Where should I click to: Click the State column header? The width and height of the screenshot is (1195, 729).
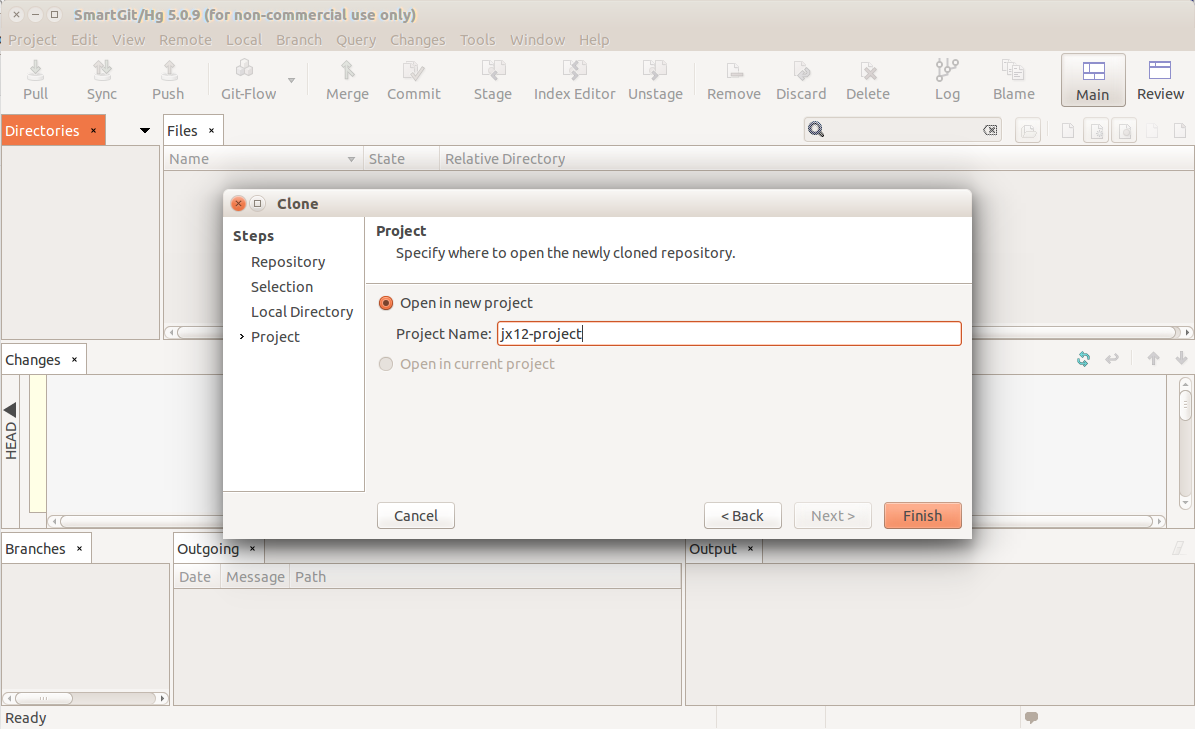pyautogui.click(x=401, y=159)
